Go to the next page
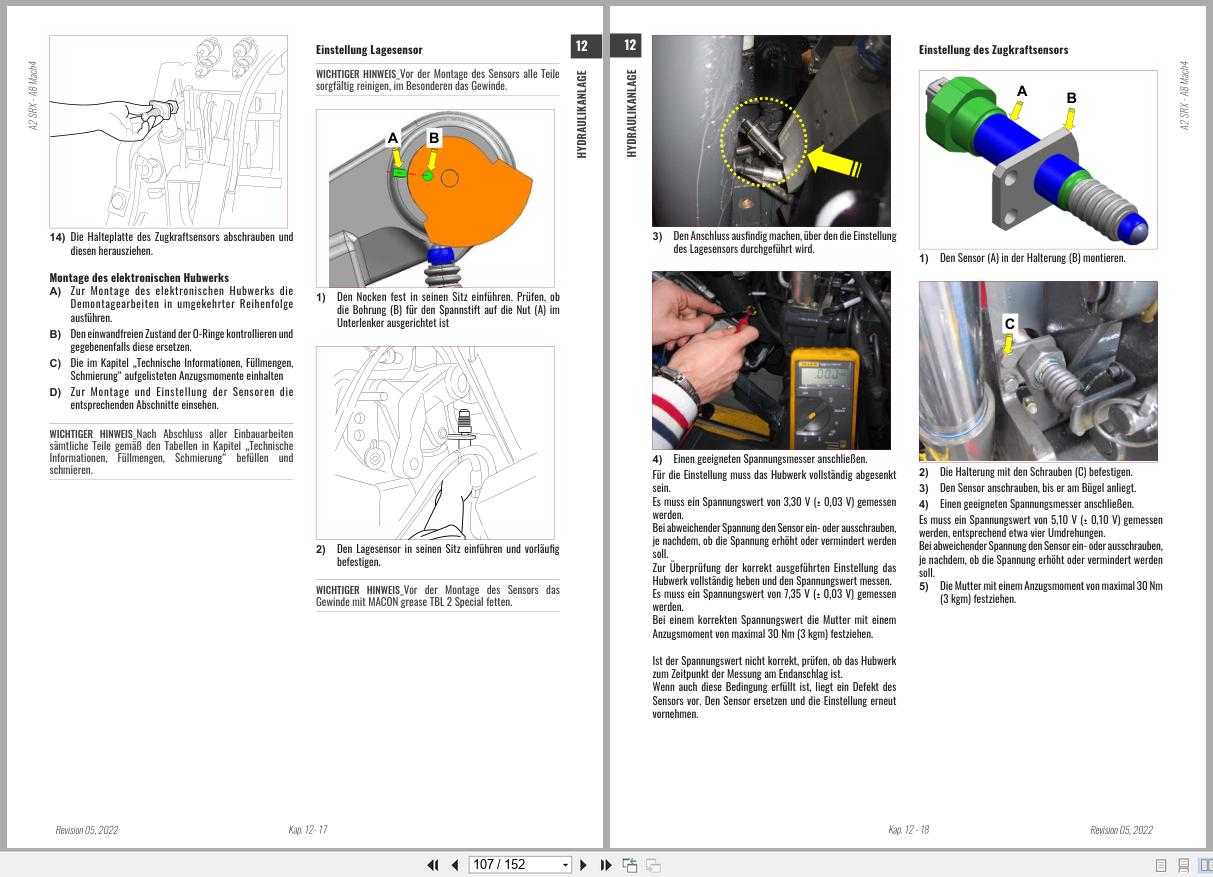 point(584,865)
